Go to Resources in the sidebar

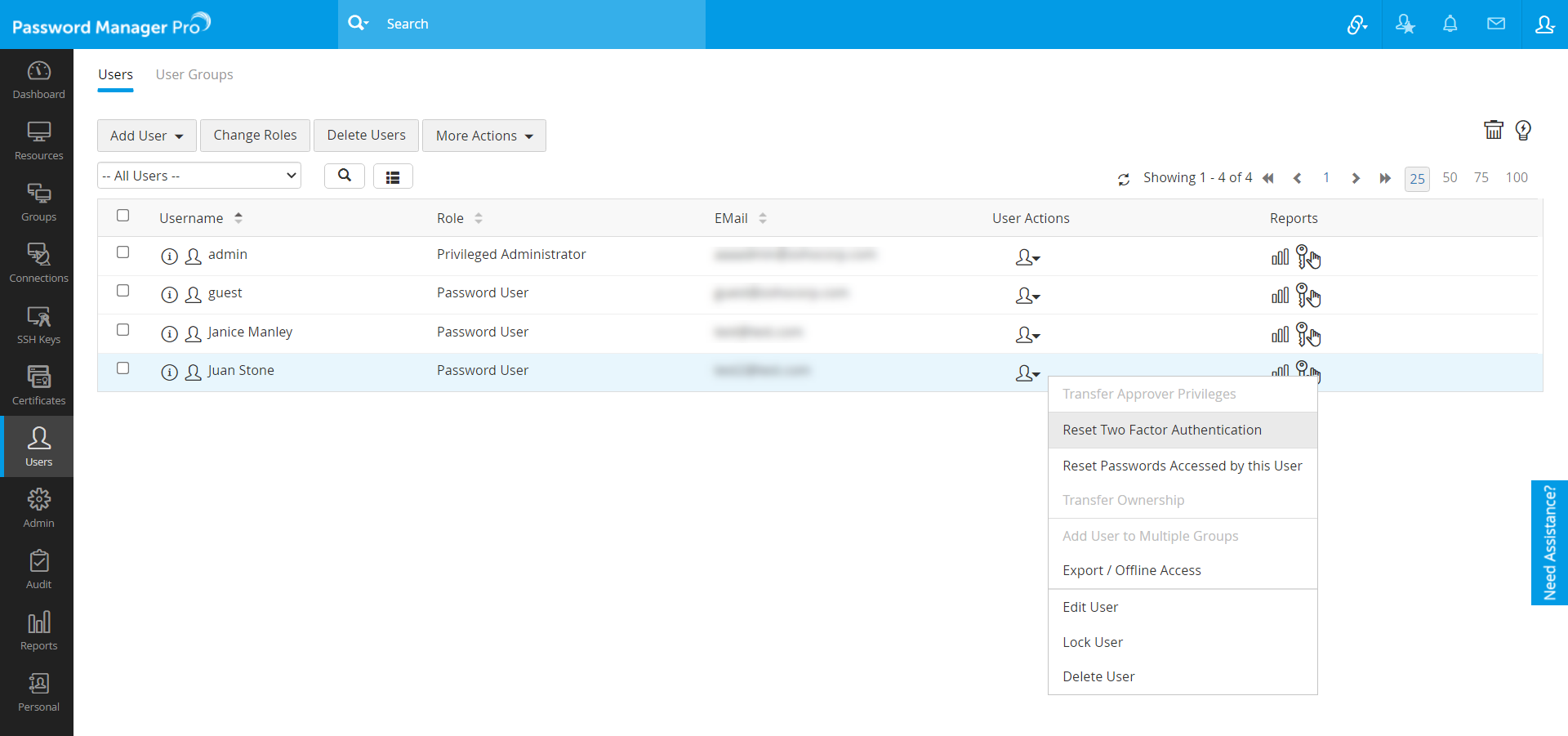coord(38,141)
